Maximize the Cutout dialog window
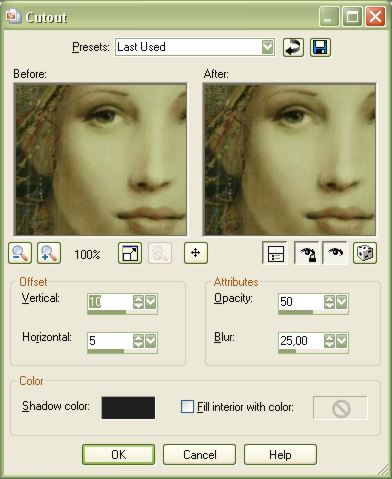Image resolution: width=392 pixels, height=479 pixels. tap(352, 17)
